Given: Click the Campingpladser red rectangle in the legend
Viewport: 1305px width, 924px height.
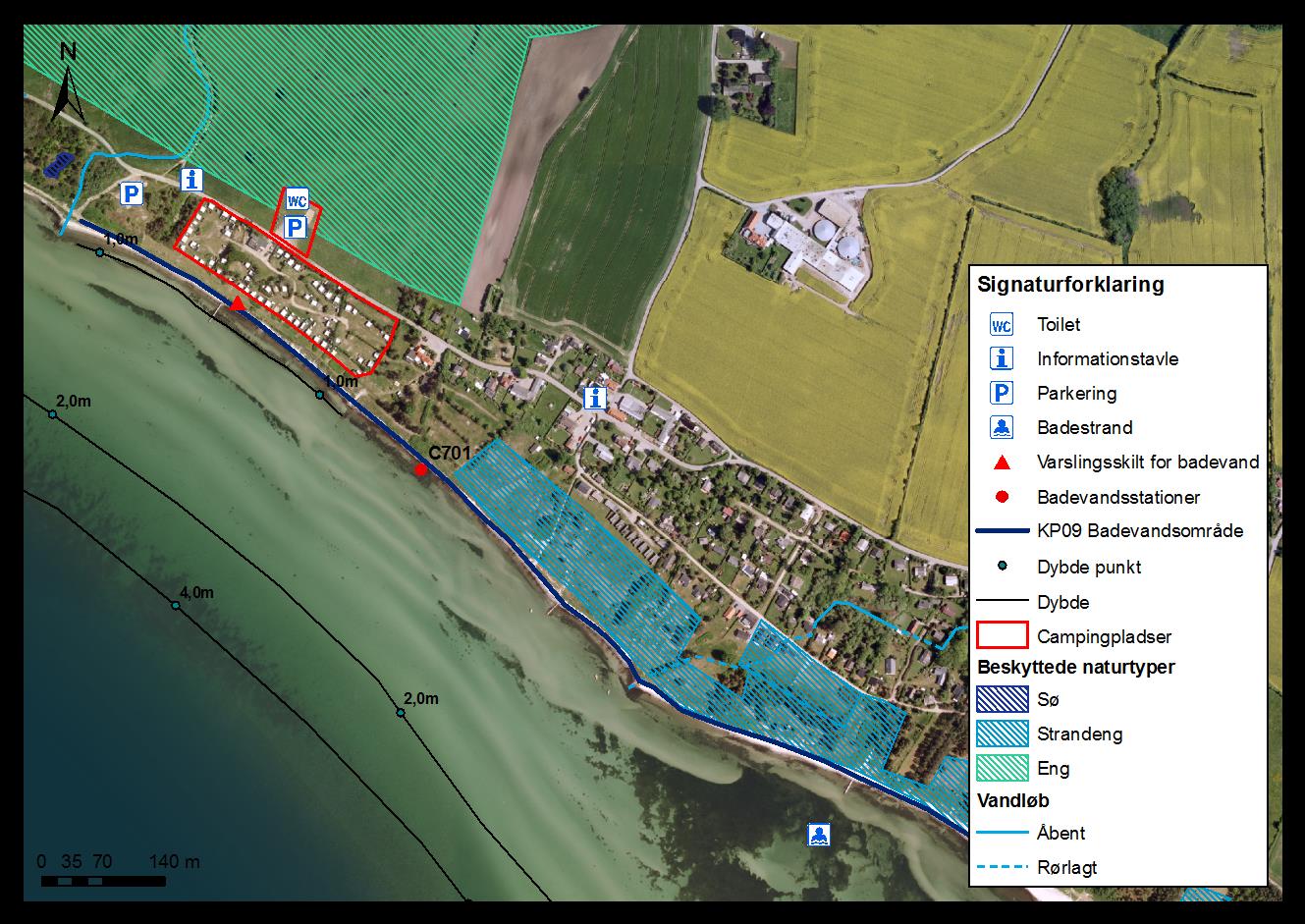Looking at the screenshot, I should click(1002, 635).
